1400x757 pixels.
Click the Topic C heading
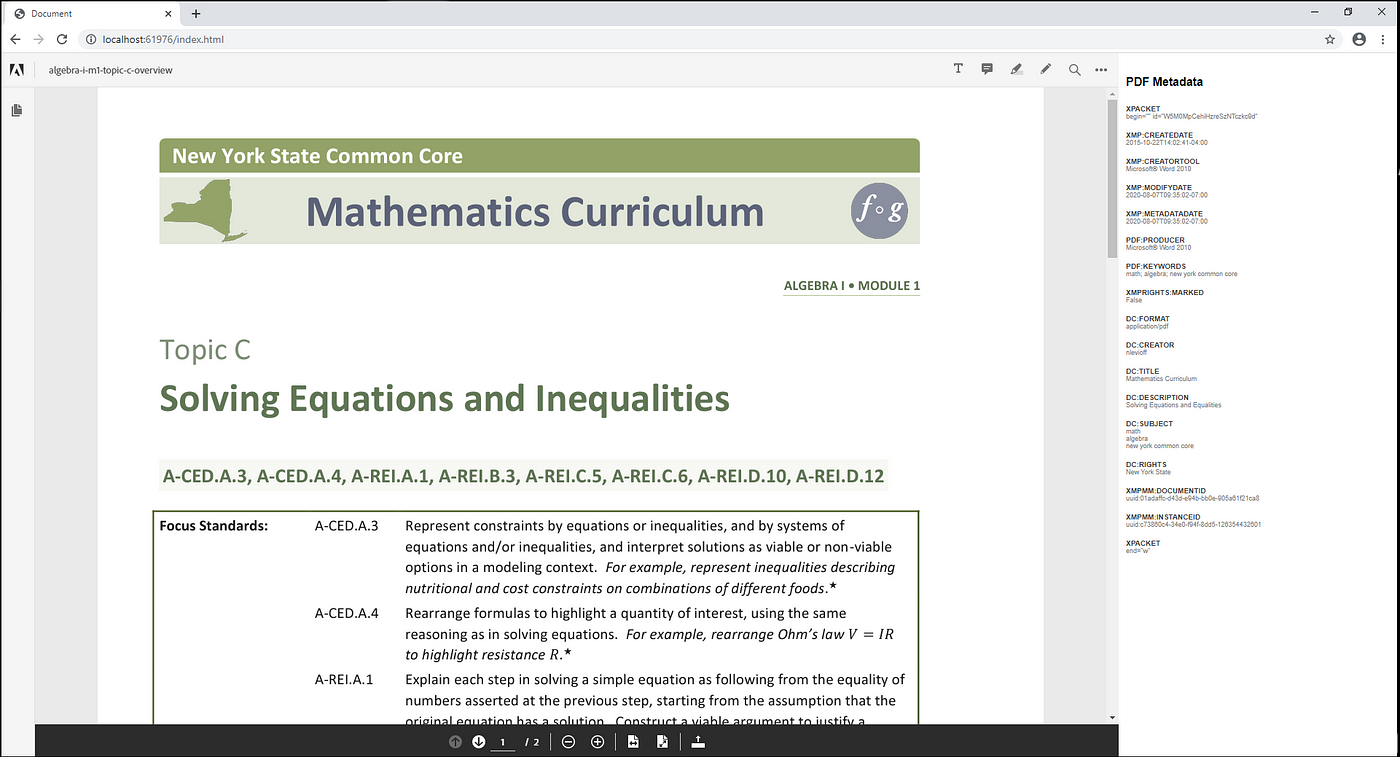point(205,350)
